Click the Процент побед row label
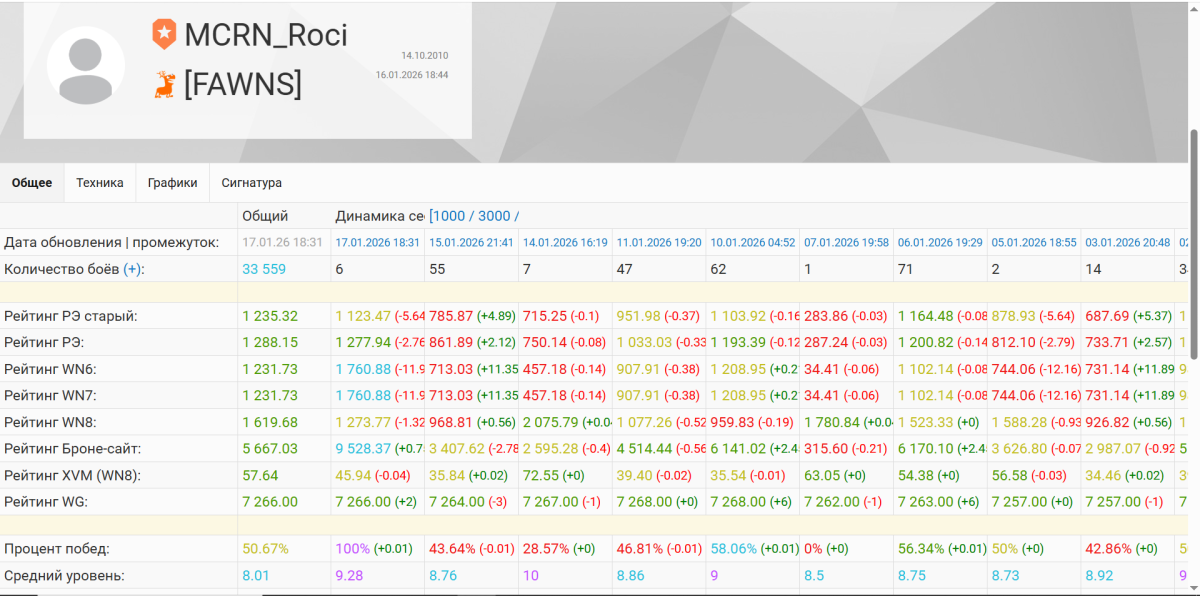The width and height of the screenshot is (1200, 596). (57, 549)
